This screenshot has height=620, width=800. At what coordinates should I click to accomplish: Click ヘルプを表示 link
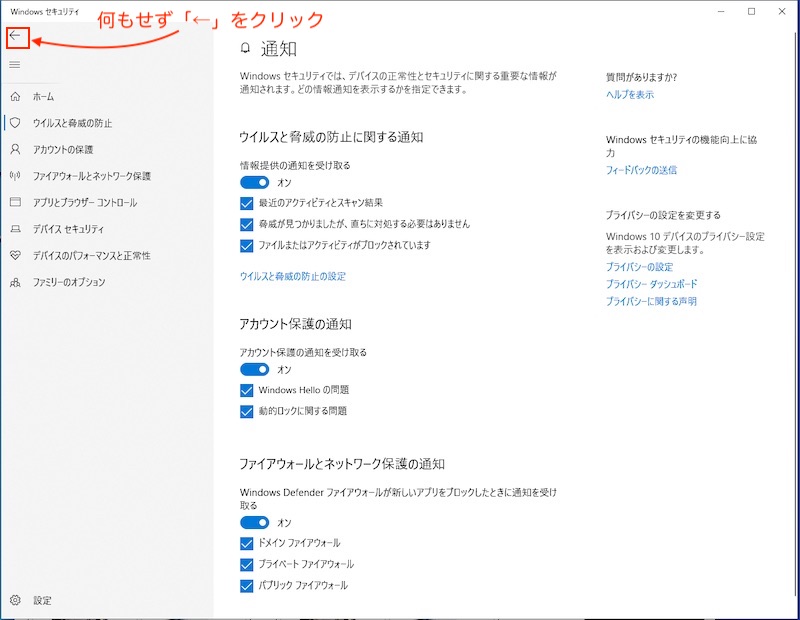click(x=630, y=94)
